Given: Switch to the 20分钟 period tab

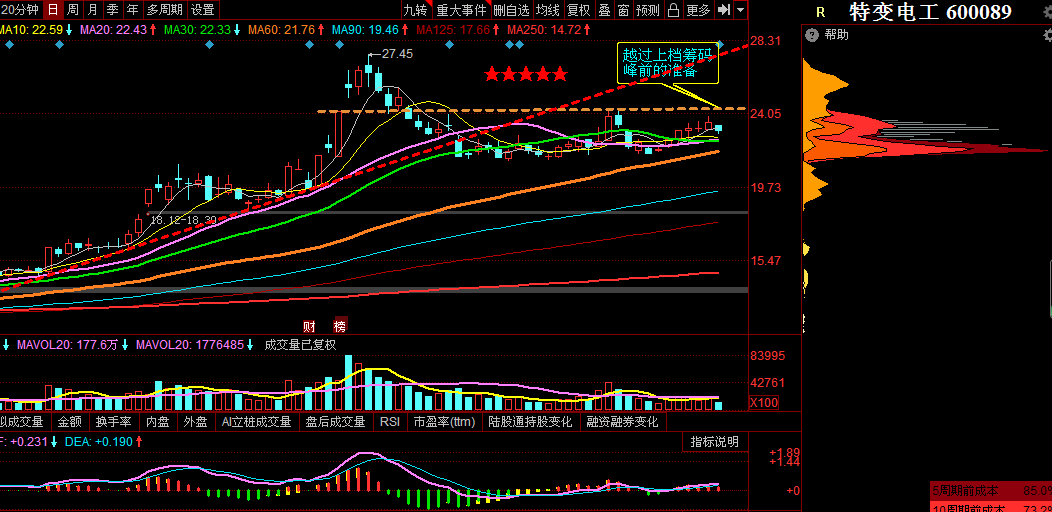Looking at the screenshot, I should click(20, 9).
